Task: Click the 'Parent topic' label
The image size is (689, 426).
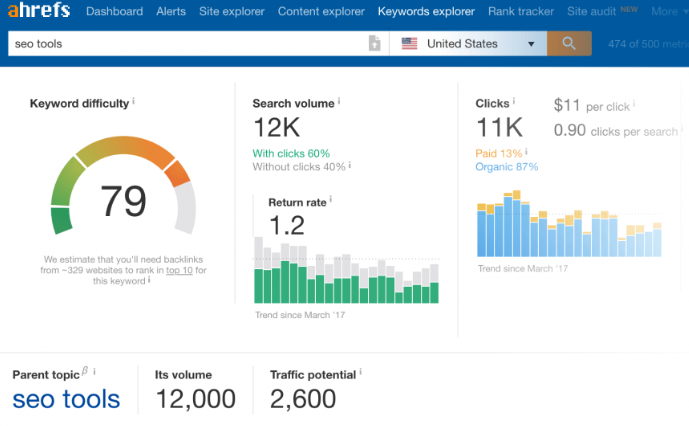Action: click(46, 375)
